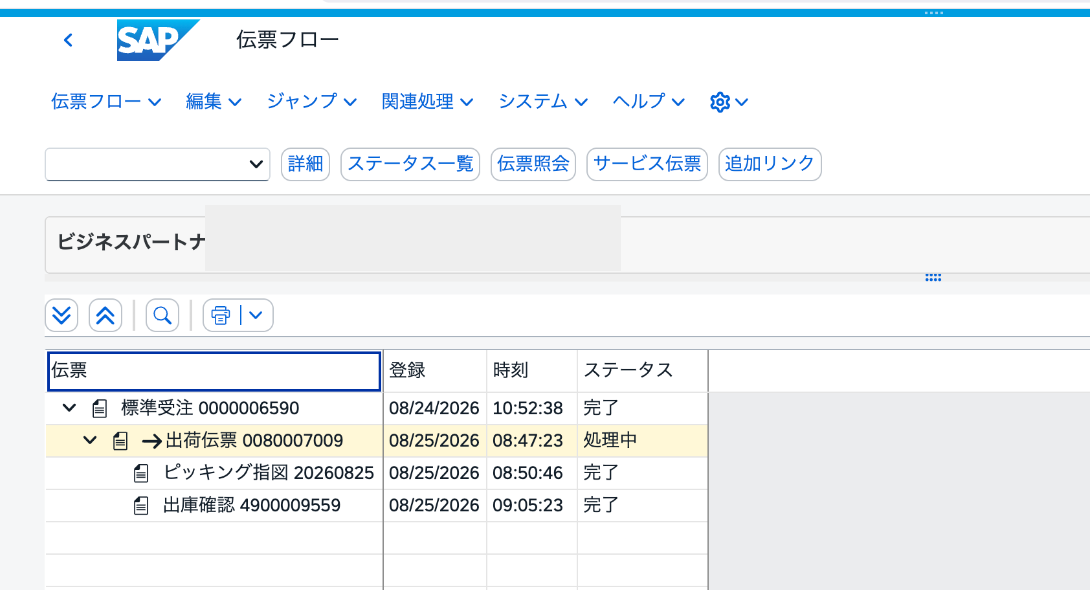
Task: Collapse the 標準受注 0000006590 tree node
Action: (69, 408)
